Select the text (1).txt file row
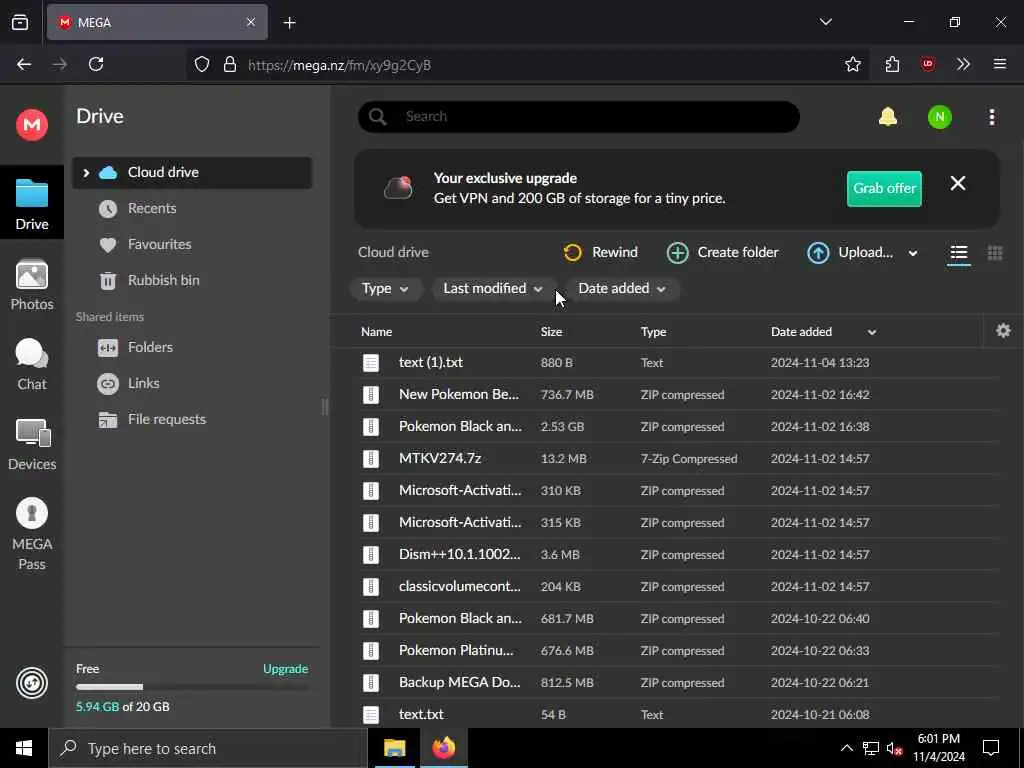This screenshot has height=768, width=1024. pyautogui.click(x=679, y=362)
